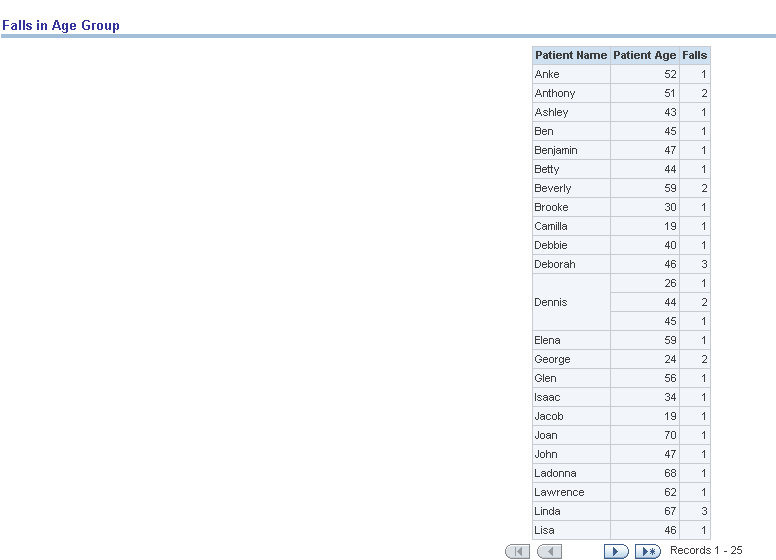
Task: Click age 70 in Joan's row
Action: tap(645, 435)
